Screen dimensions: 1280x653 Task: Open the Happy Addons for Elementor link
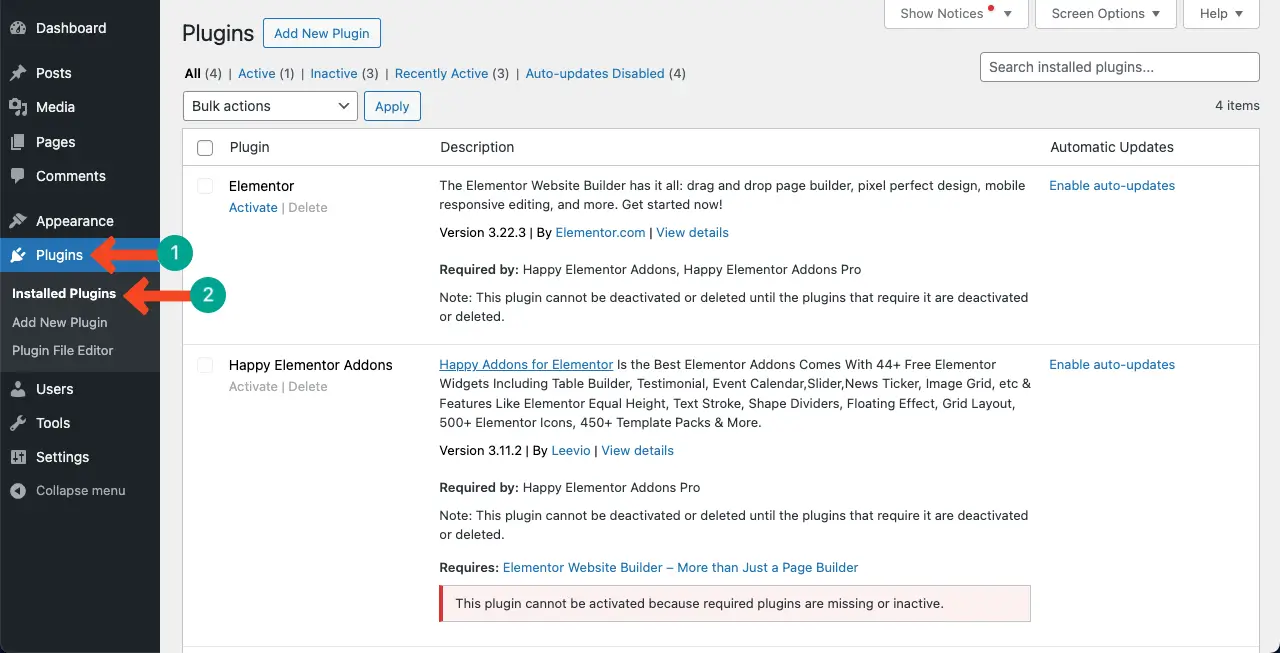pyautogui.click(x=526, y=365)
